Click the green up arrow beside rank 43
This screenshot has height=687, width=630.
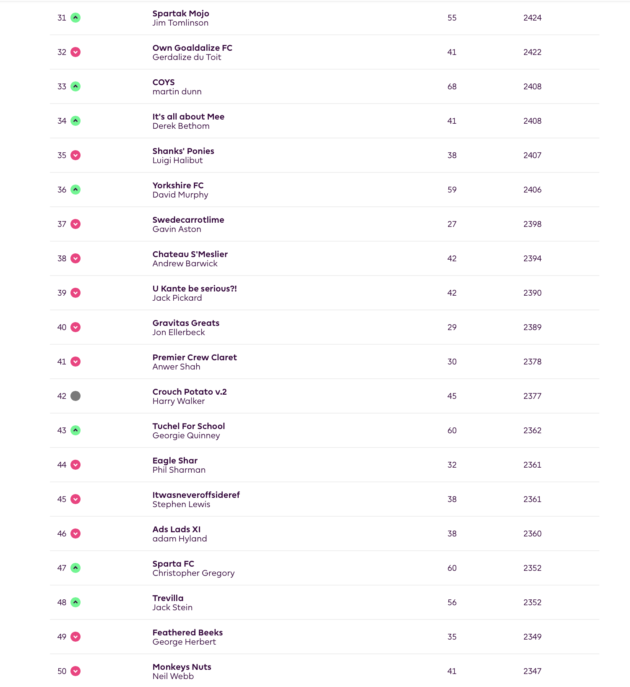click(x=75, y=430)
